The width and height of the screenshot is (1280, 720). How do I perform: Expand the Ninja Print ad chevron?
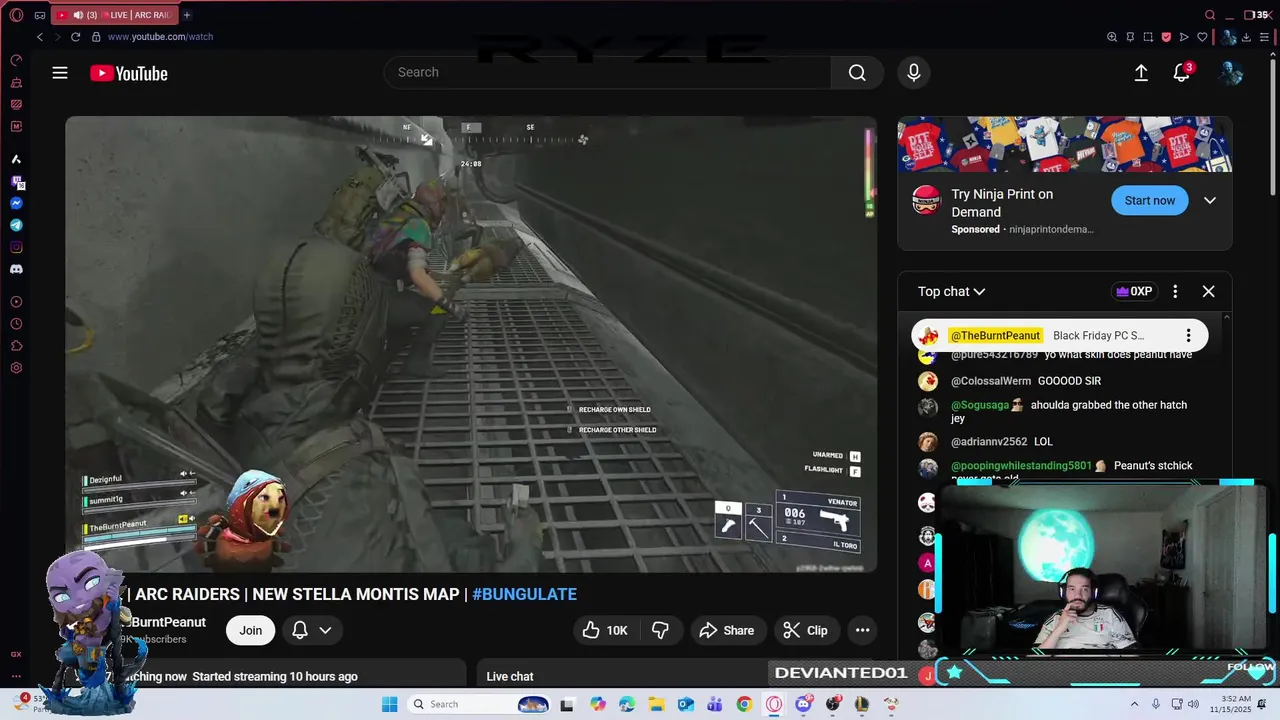pos(1210,201)
